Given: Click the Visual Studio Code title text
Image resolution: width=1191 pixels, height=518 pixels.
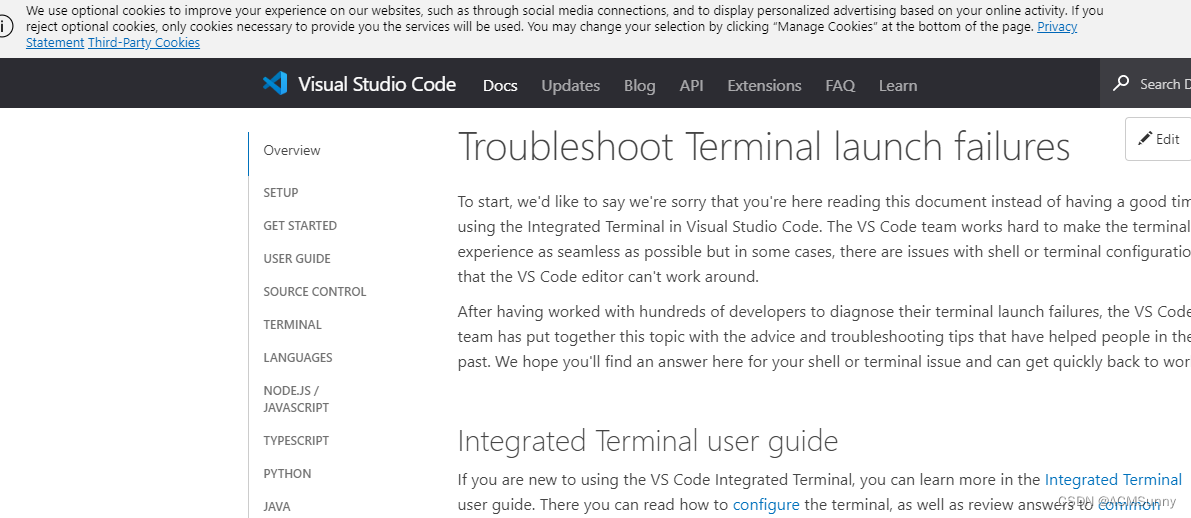Looking at the screenshot, I should [x=377, y=84].
